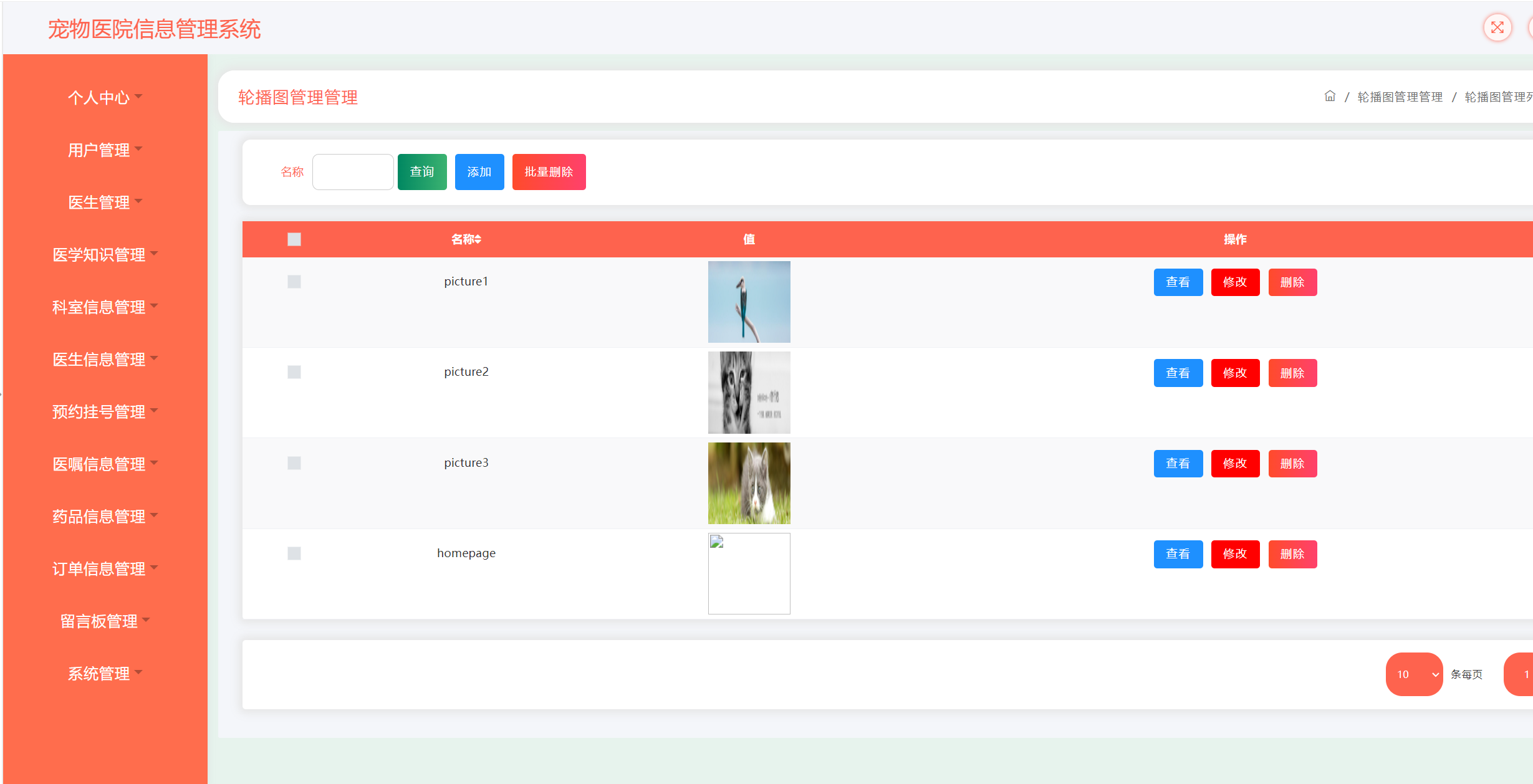Click 修改 button for picture2 row
This screenshot has width=1533, height=784.
pos(1234,373)
